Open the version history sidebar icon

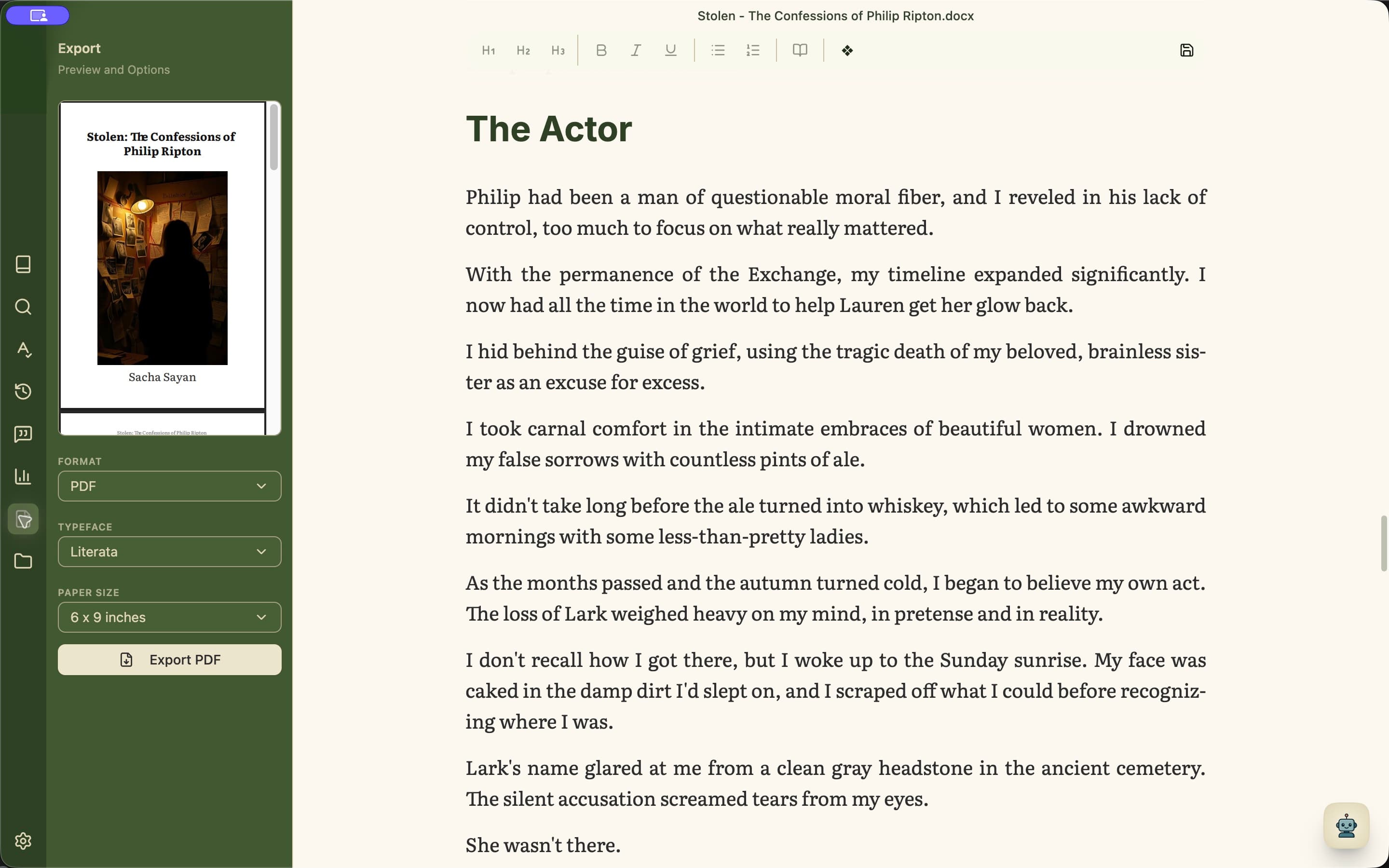click(x=23, y=392)
